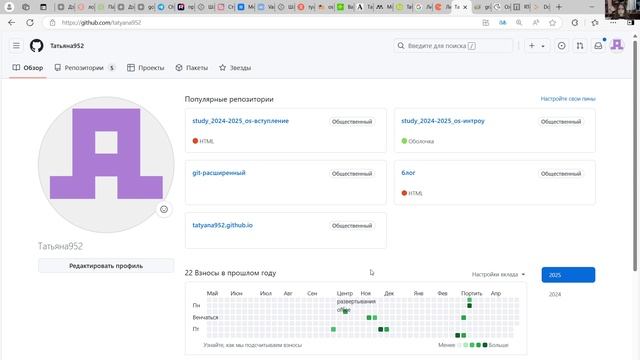Open the pull requests icon in header
Viewport: 640px width, 360px height.
580,46
